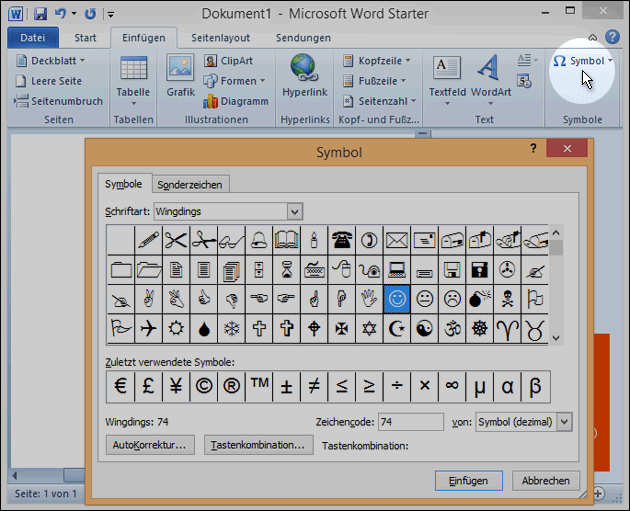Click the Zeichencode input field
Viewport: 630px width, 511px height.
point(411,422)
